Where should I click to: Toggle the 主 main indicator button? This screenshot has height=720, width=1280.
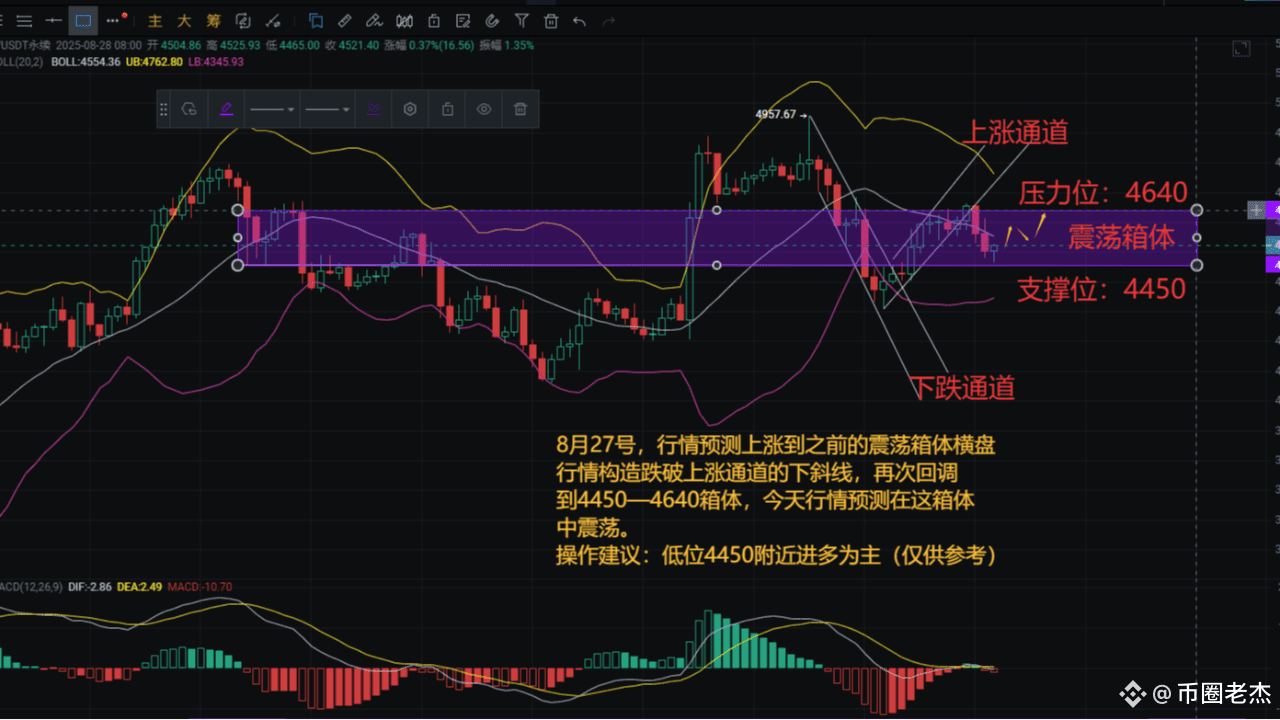tap(155, 20)
